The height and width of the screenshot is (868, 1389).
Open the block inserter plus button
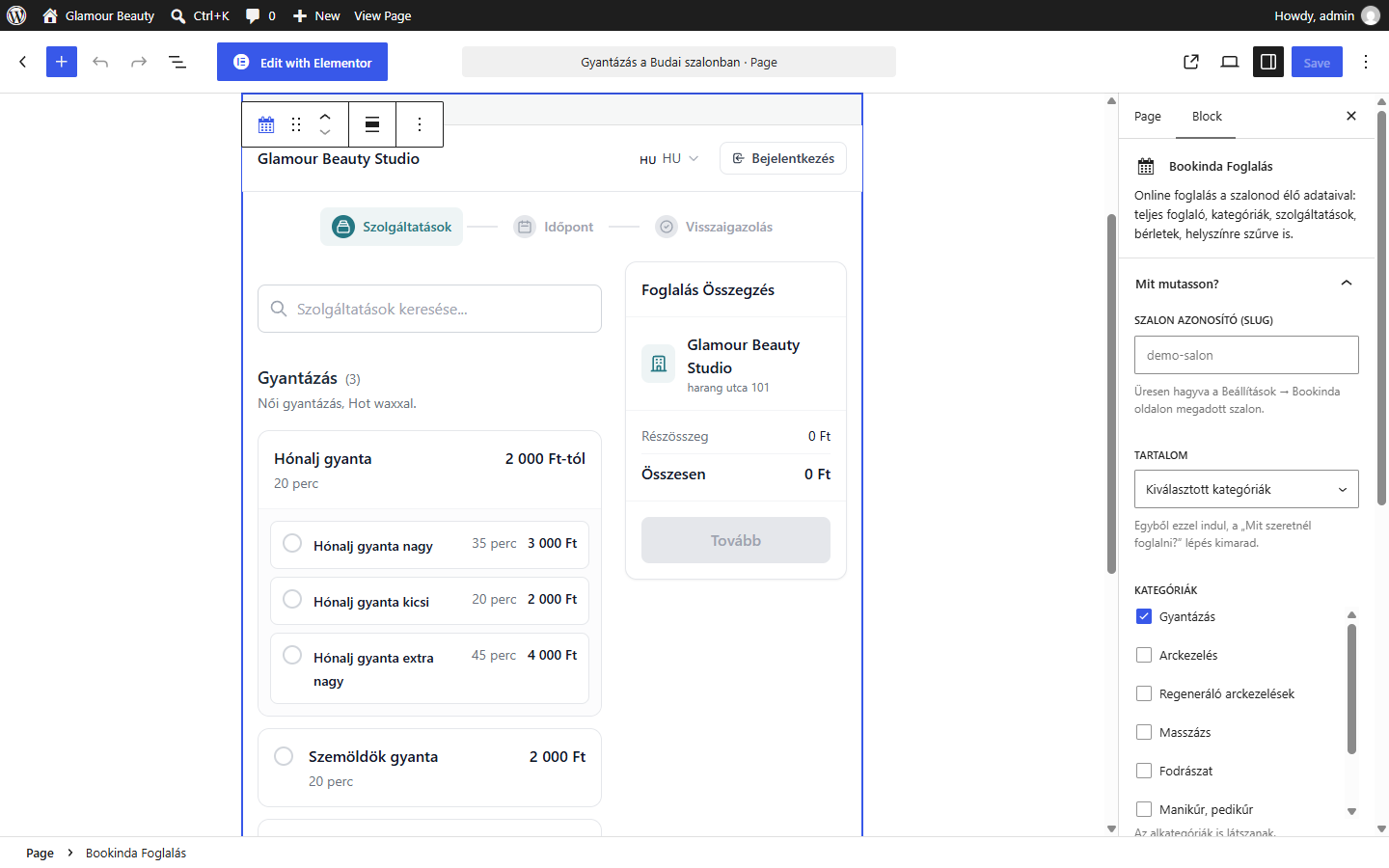(x=61, y=62)
